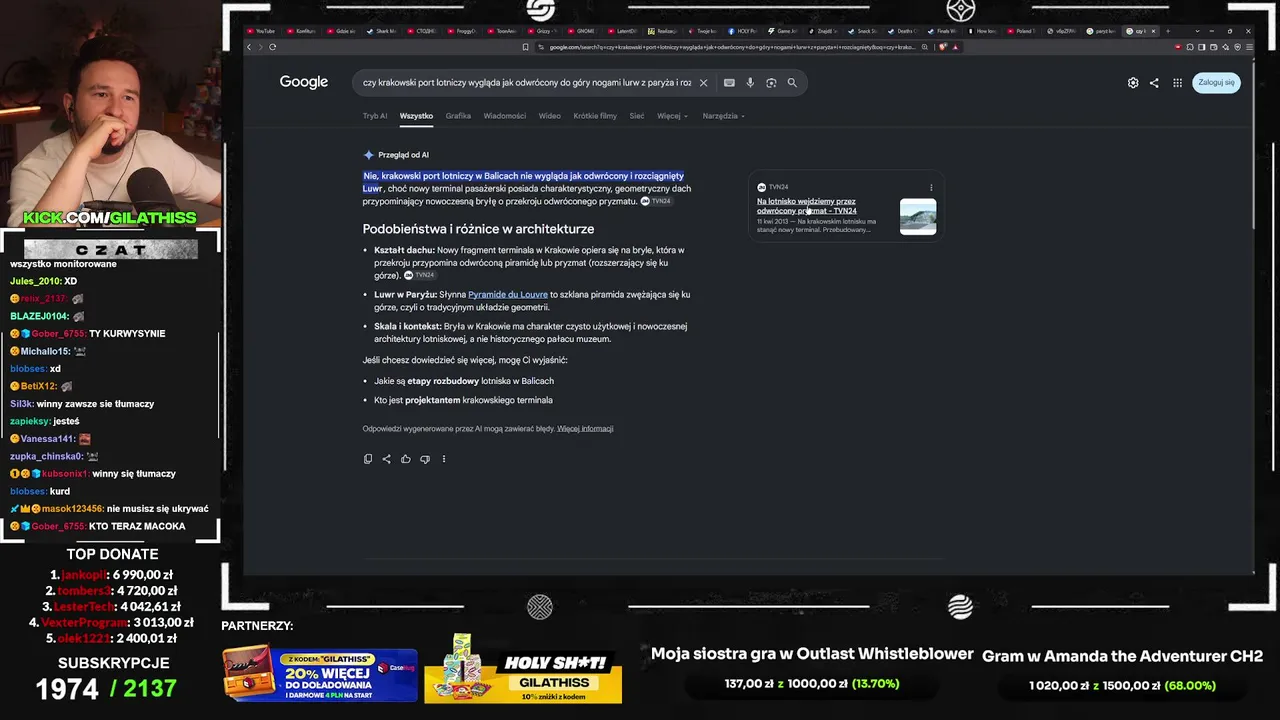This screenshot has width=1280, height=720.
Task: Copy the AI overview answer
Action: click(368, 459)
